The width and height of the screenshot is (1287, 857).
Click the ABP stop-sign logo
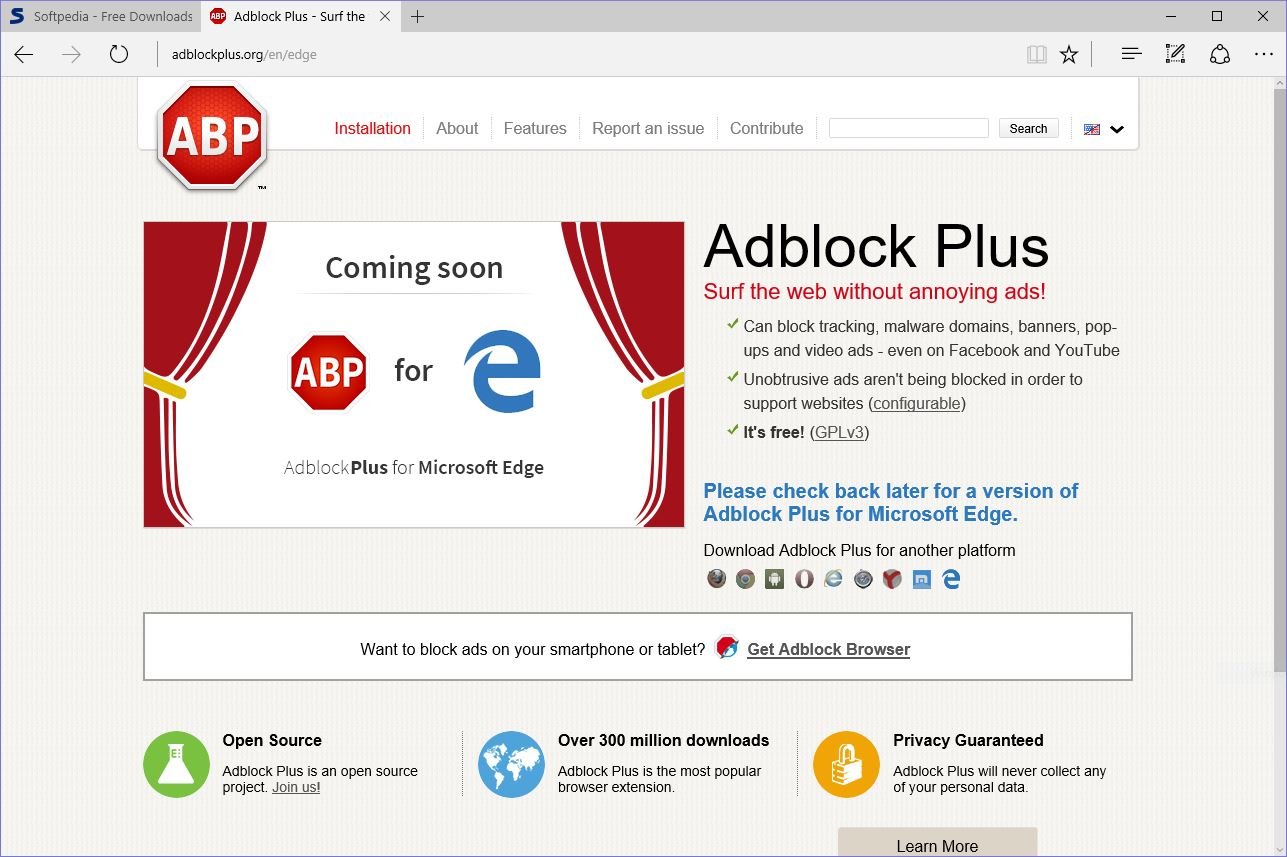click(x=210, y=135)
